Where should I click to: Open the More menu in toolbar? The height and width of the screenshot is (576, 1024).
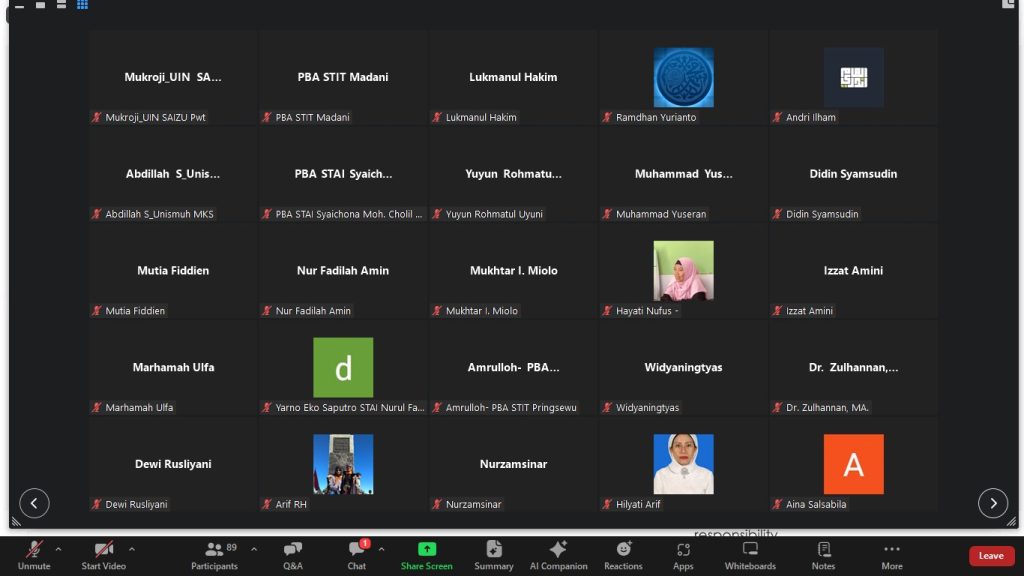[892, 555]
